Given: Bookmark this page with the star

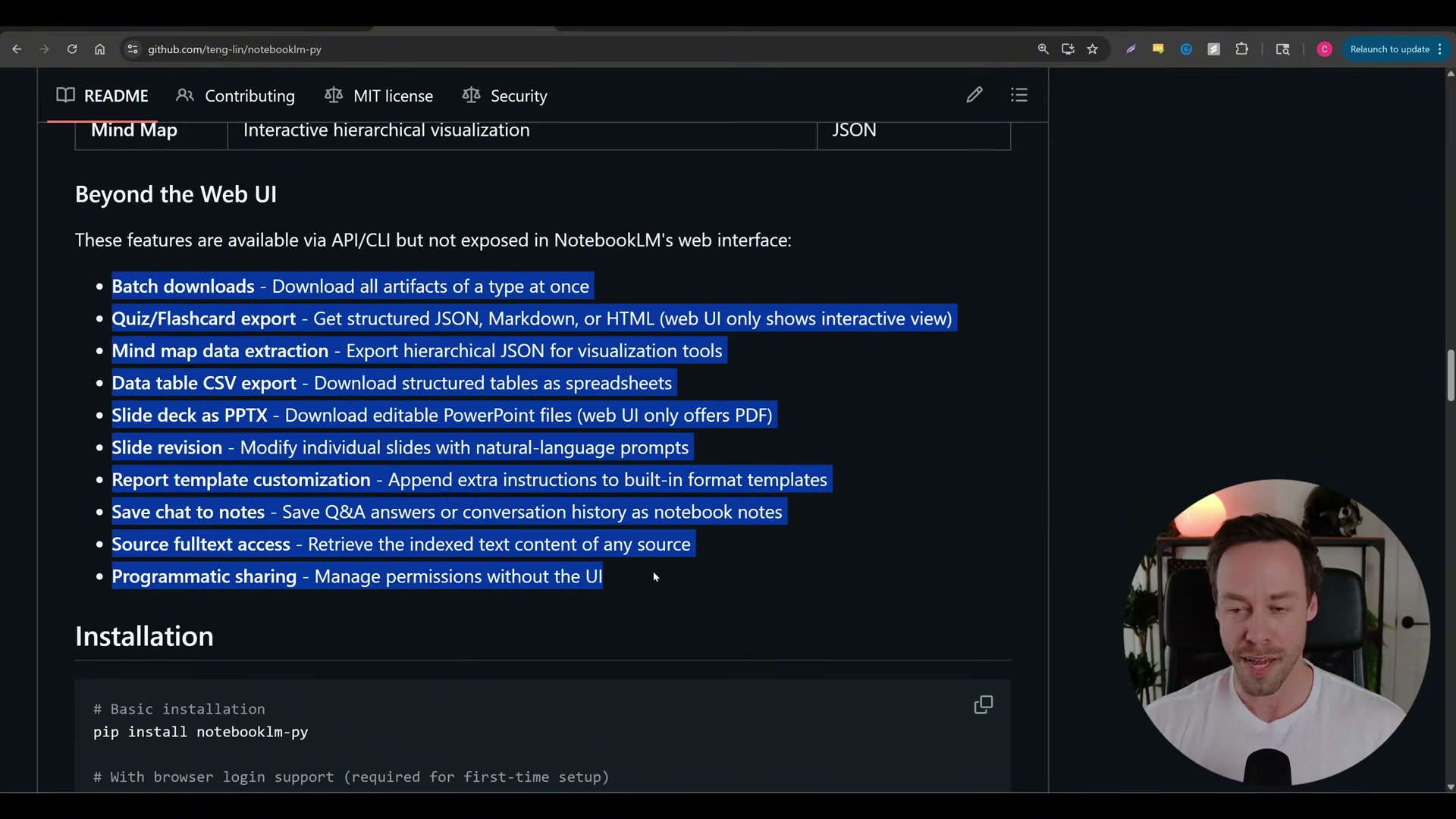Looking at the screenshot, I should pyautogui.click(x=1093, y=49).
